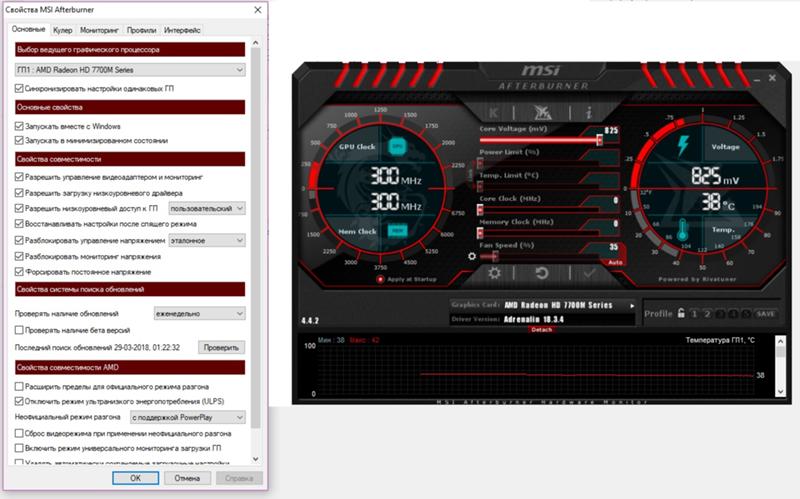
Task: Open the с поддержкой PowerPlay dropdown
Action: pos(188,417)
